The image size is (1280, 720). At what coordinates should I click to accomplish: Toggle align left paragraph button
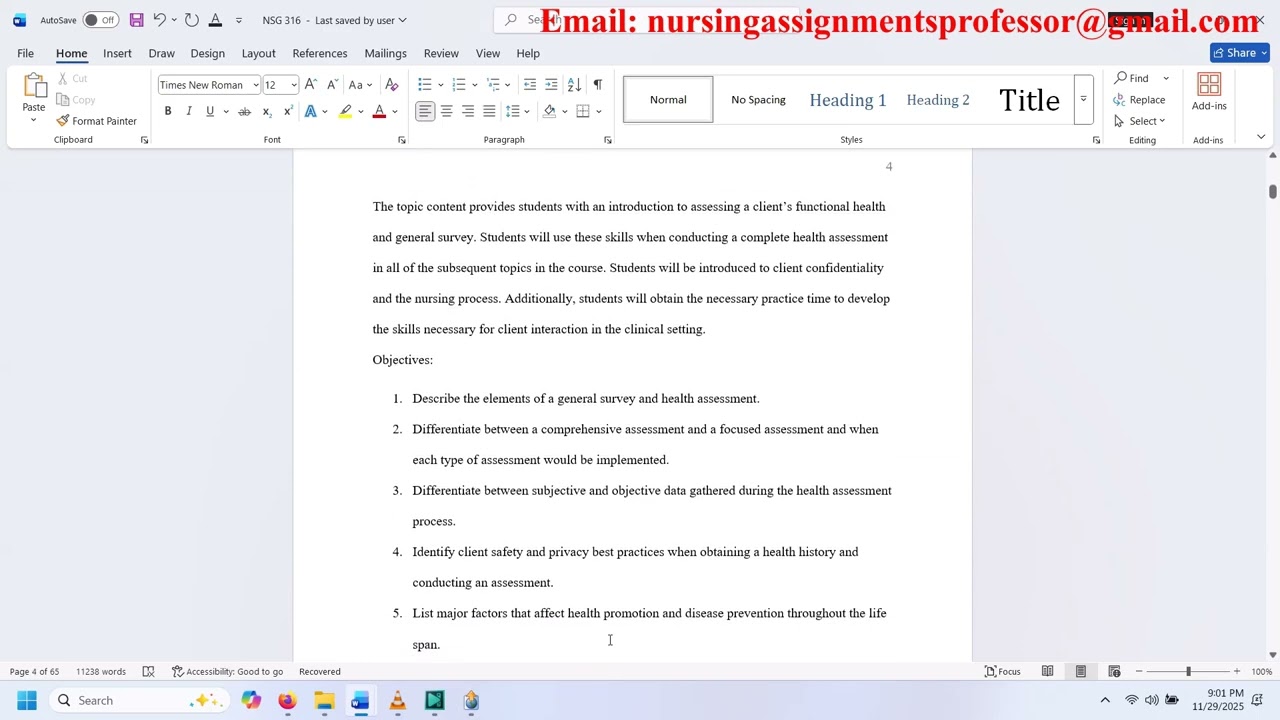(x=425, y=111)
